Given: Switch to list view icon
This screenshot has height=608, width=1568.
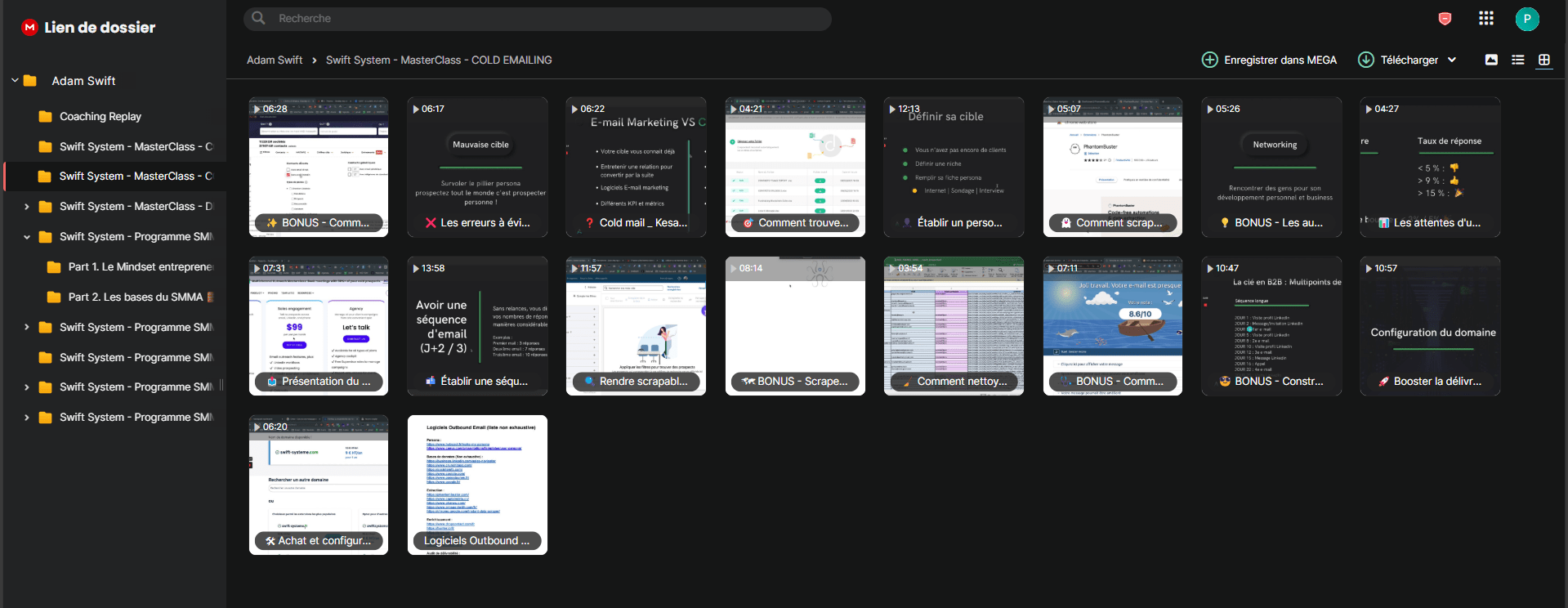Looking at the screenshot, I should pos(1518,60).
